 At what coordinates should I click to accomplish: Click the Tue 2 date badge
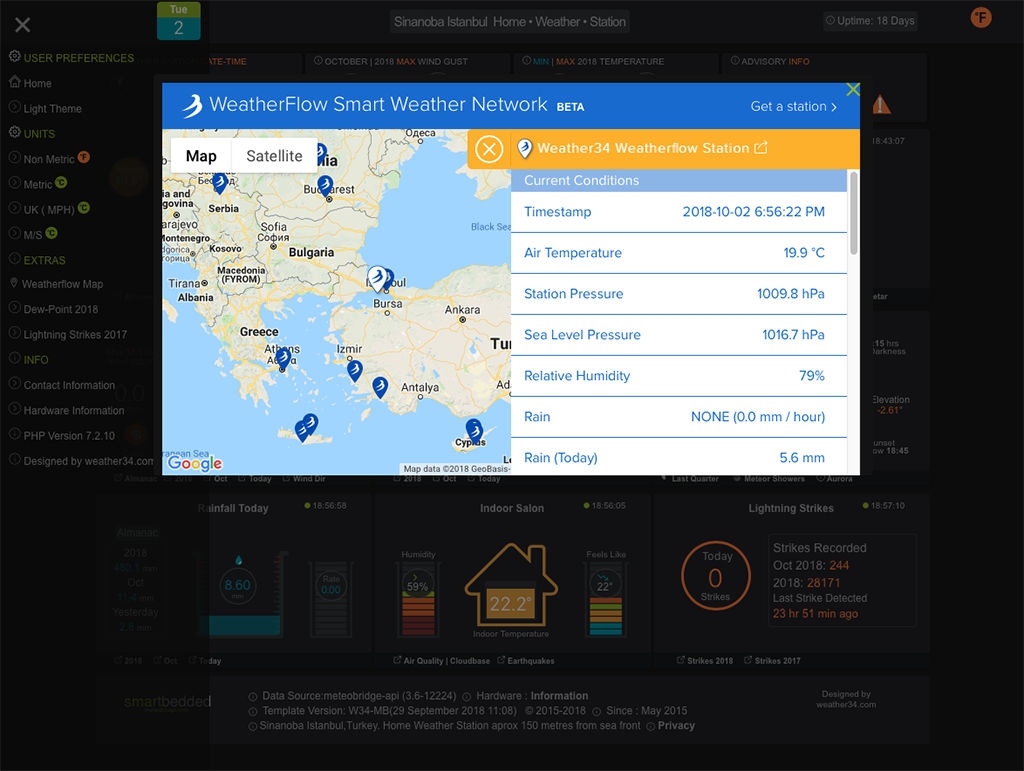pyautogui.click(x=178, y=21)
